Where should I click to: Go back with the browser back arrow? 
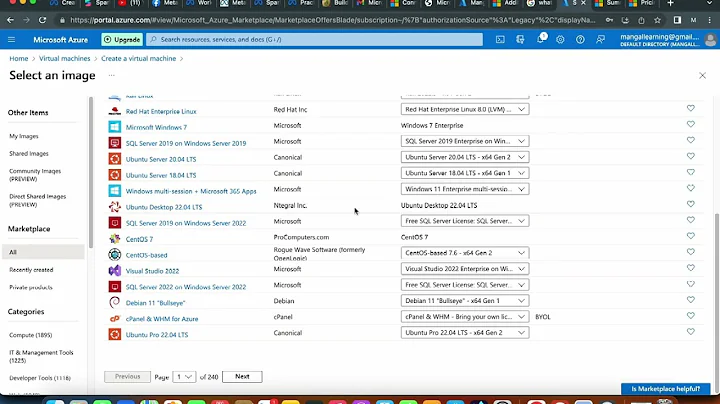10,20
